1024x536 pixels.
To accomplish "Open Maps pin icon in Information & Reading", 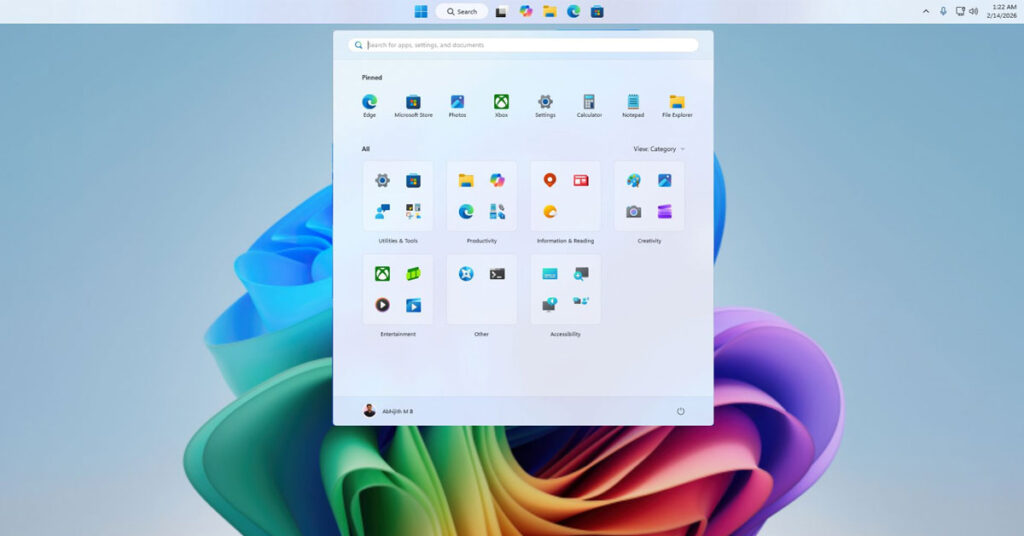I will [550, 180].
